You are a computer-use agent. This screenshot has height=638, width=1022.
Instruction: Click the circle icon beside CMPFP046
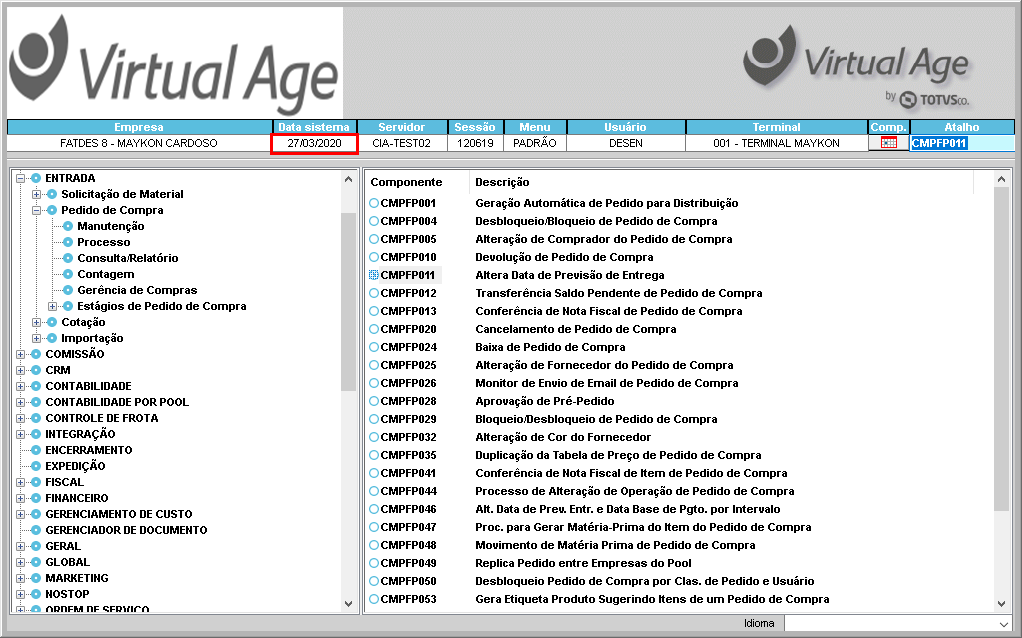coord(374,509)
